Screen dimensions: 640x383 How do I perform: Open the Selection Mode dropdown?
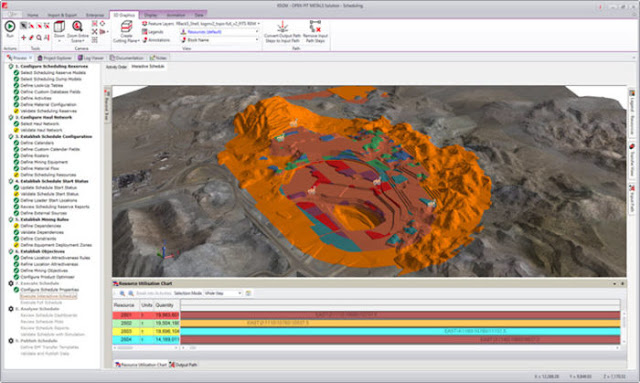(240, 293)
